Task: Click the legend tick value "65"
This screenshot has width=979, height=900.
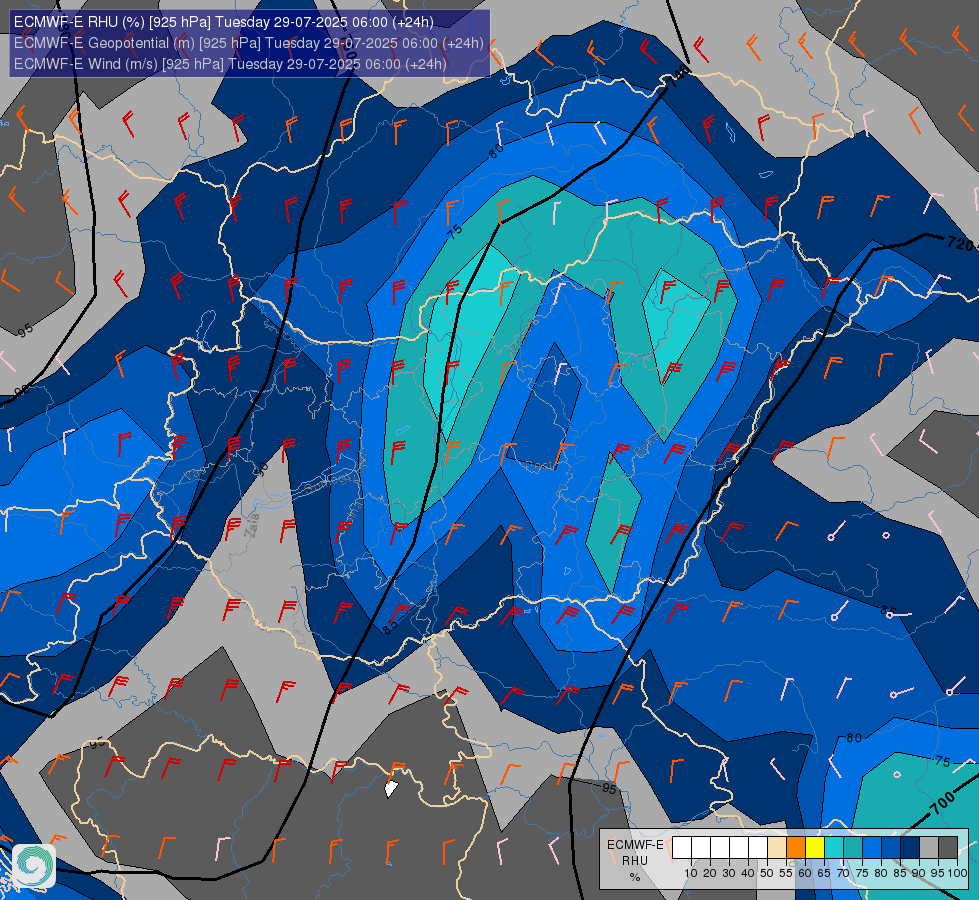Action: coord(824,873)
